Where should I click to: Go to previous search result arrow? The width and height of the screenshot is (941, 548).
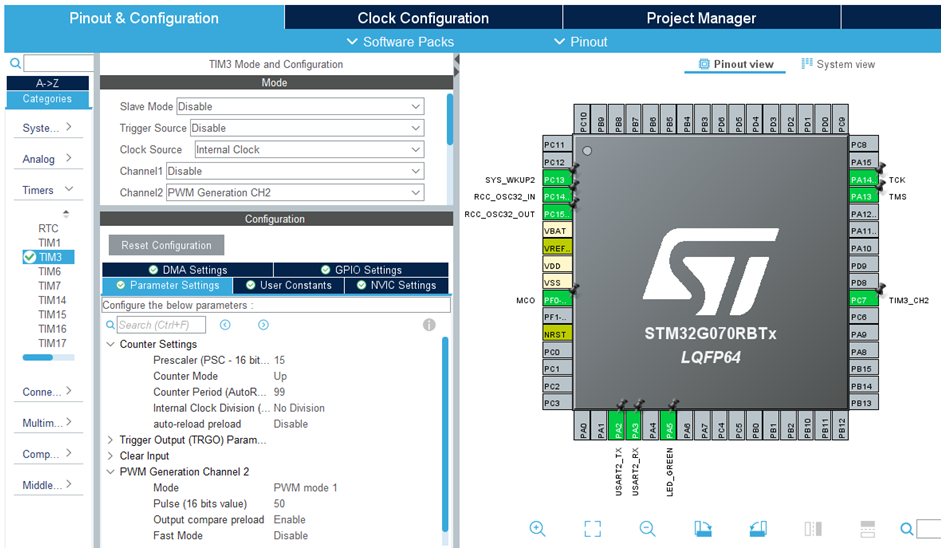(225, 325)
